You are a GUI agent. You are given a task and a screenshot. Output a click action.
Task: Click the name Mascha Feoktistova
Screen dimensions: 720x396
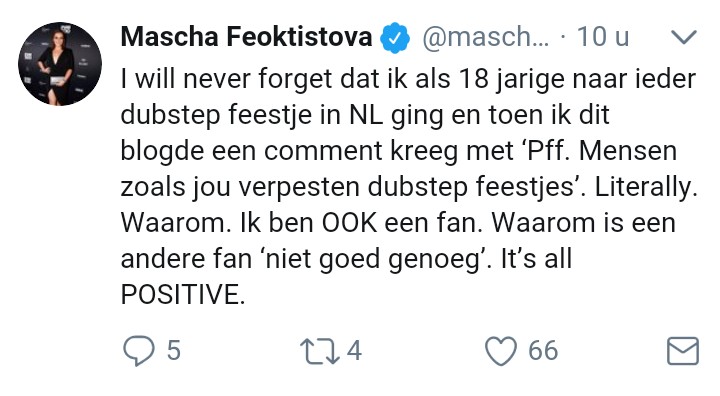246,37
